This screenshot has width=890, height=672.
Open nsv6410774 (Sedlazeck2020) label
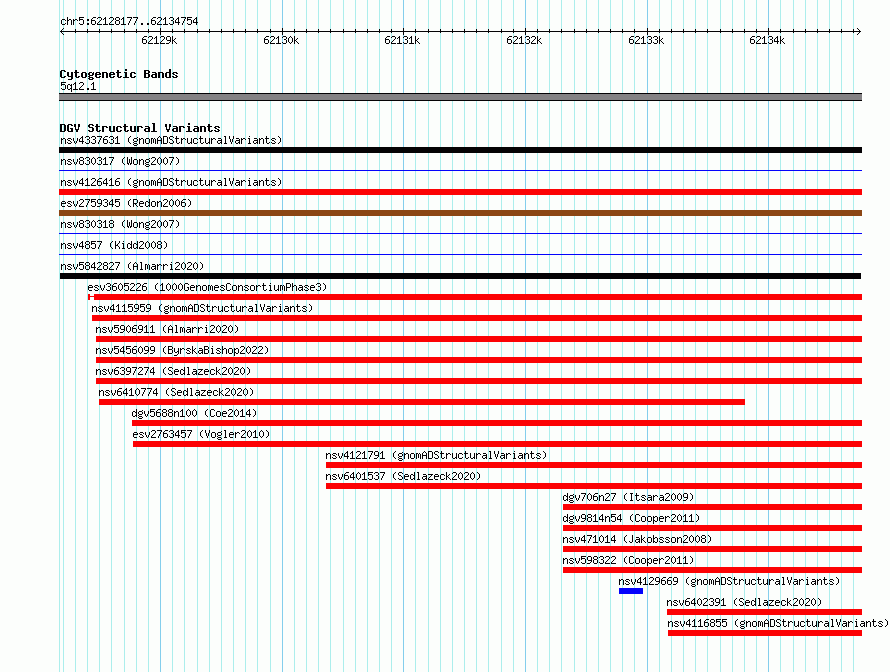(176, 392)
